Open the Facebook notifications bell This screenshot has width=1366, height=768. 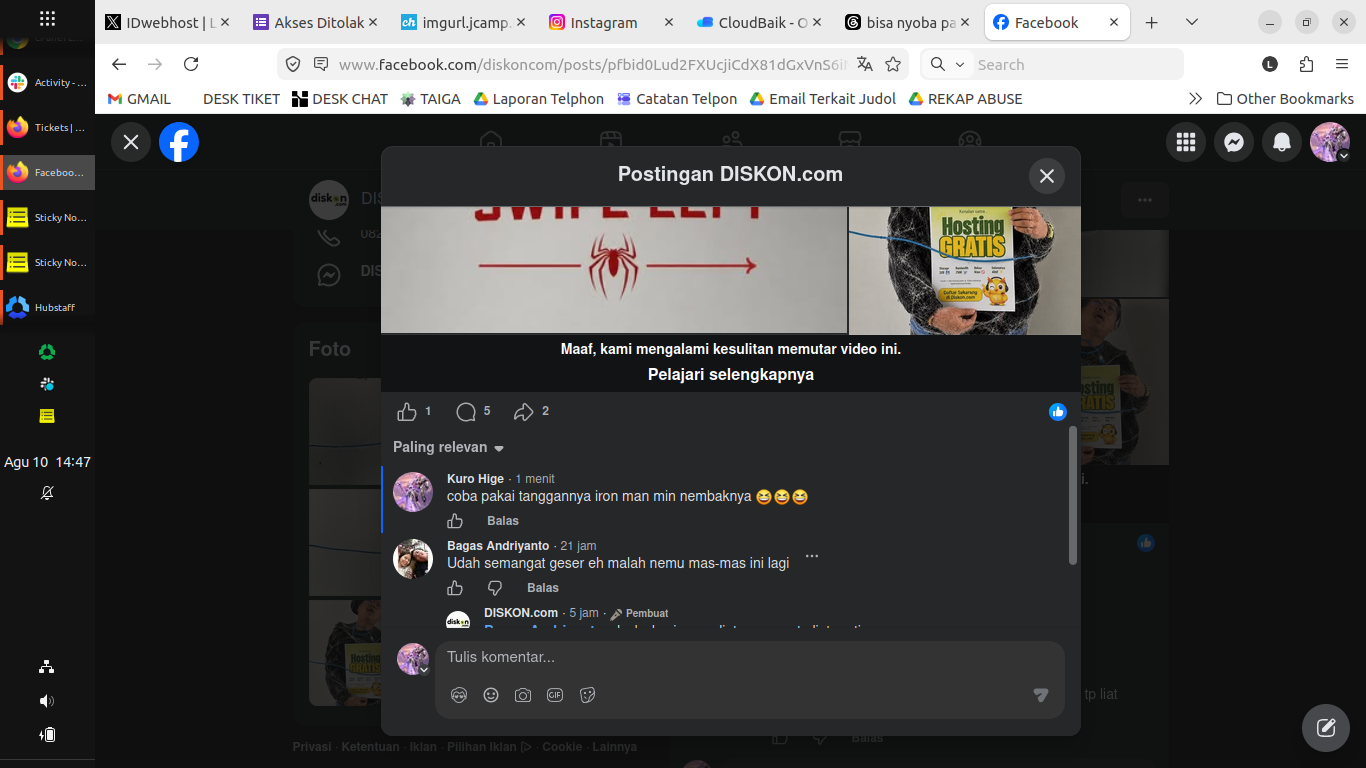pyautogui.click(x=1282, y=142)
